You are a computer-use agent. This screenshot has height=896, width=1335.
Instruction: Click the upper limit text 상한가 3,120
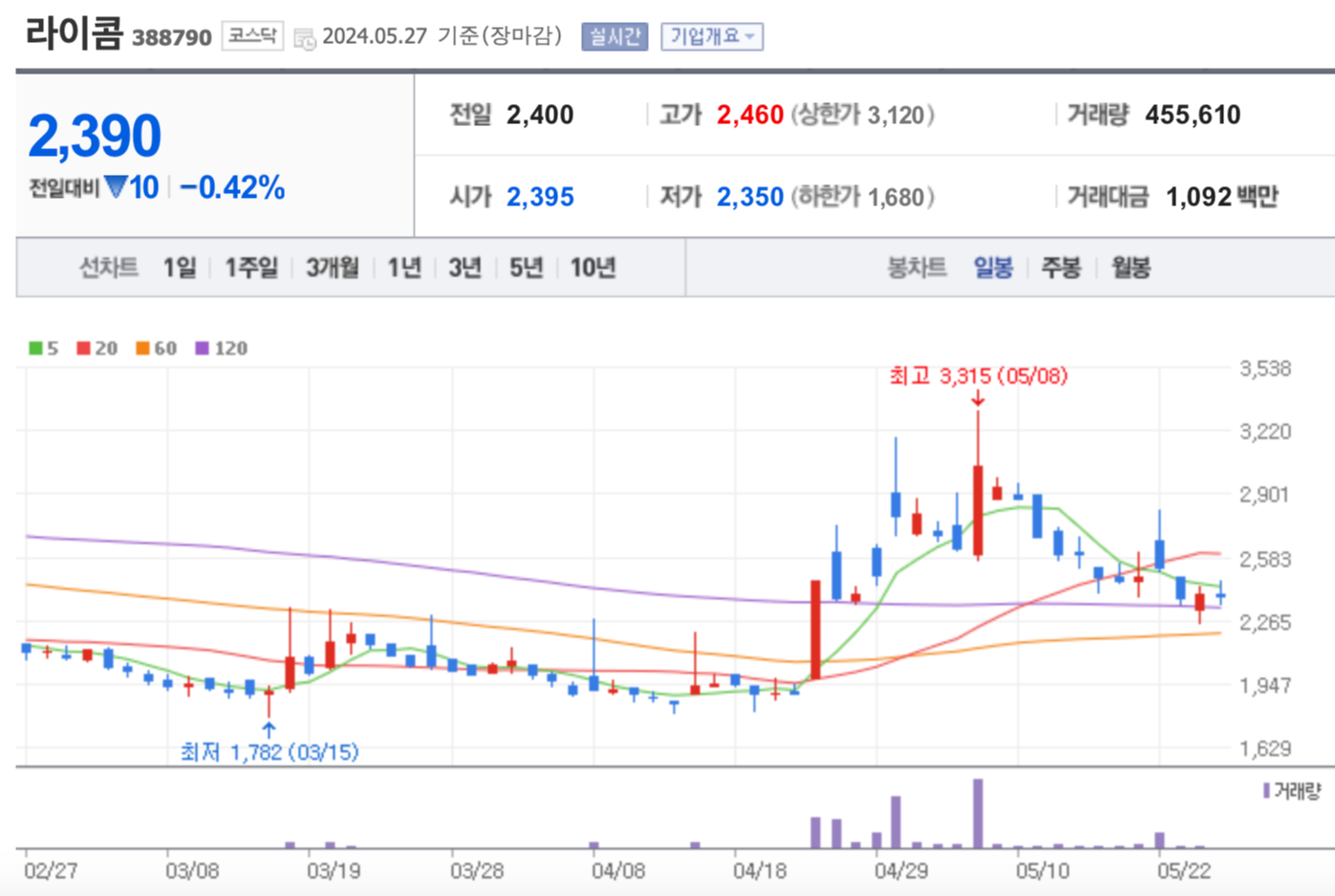(862, 116)
